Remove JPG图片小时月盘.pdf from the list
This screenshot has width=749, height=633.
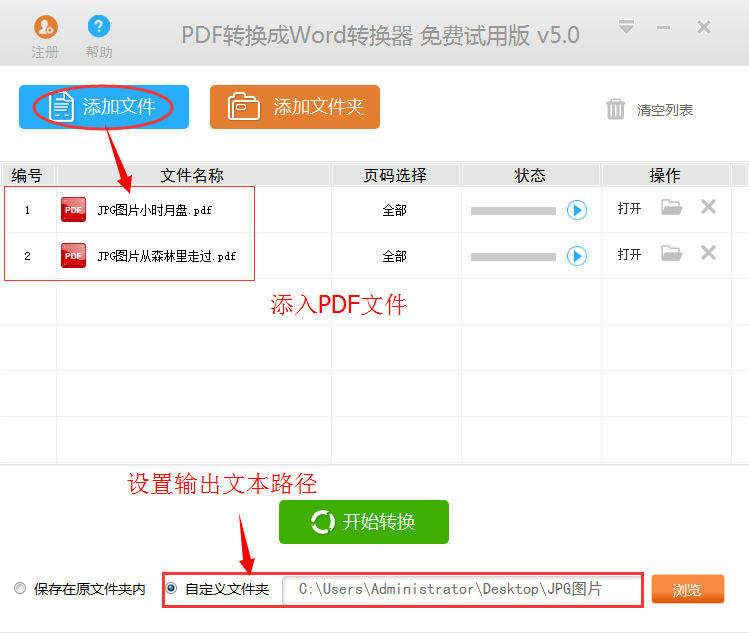click(708, 207)
